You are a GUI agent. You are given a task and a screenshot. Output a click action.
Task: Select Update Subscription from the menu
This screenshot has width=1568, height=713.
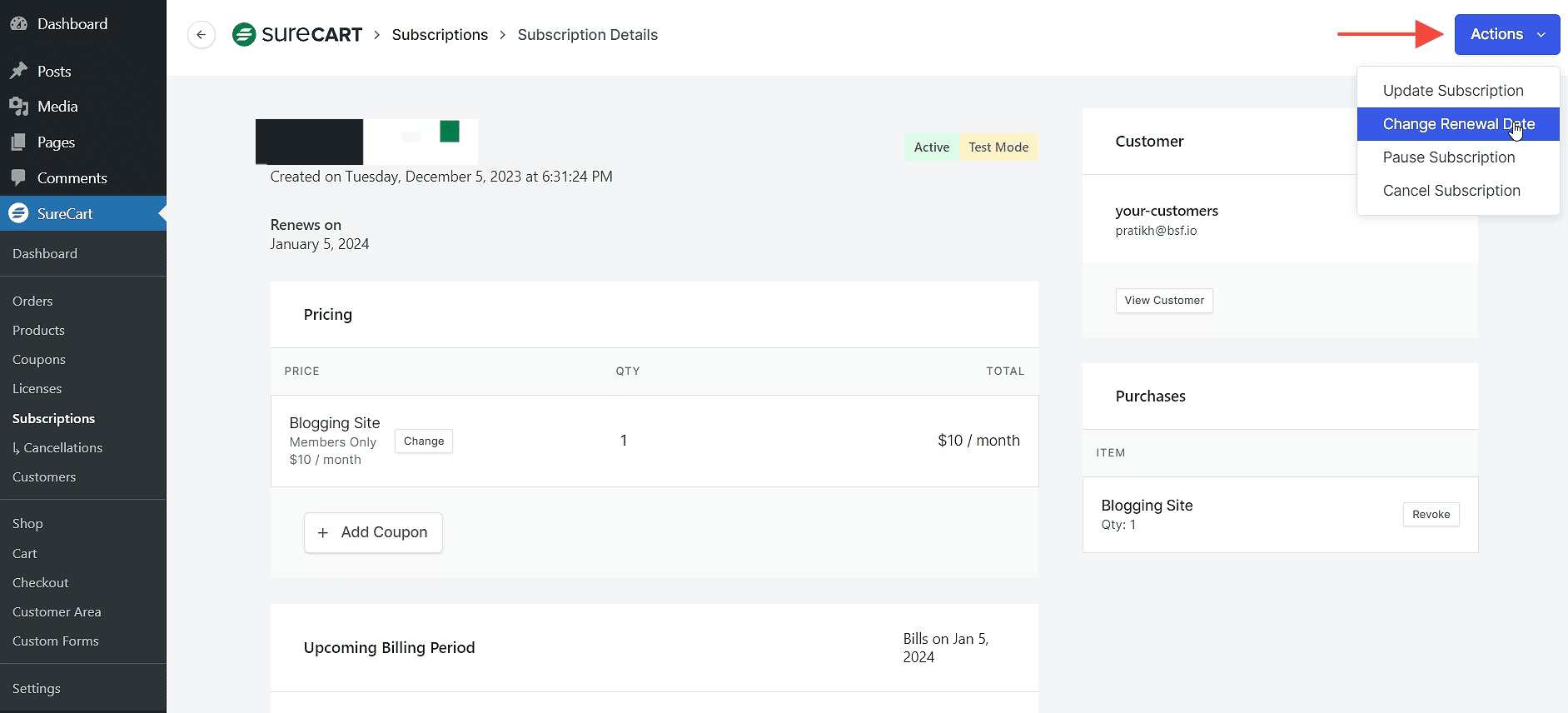pos(1452,91)
